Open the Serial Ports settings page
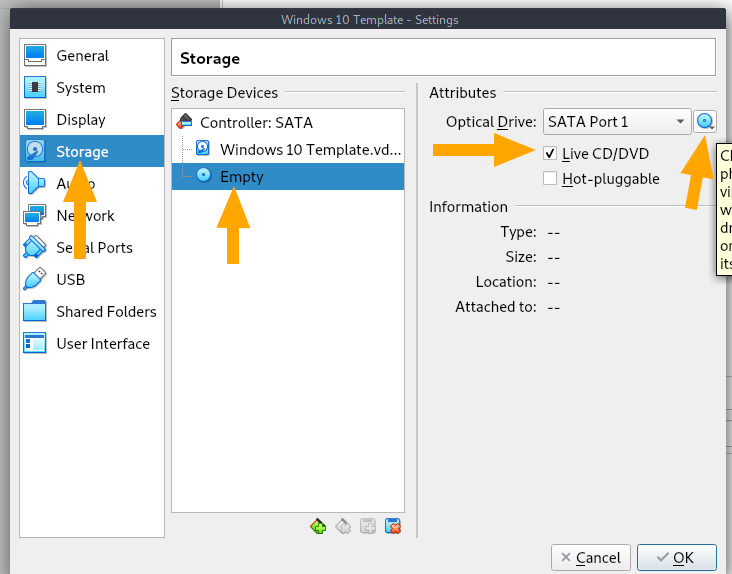This screenshot has height=574, width=732. point(92,248)
